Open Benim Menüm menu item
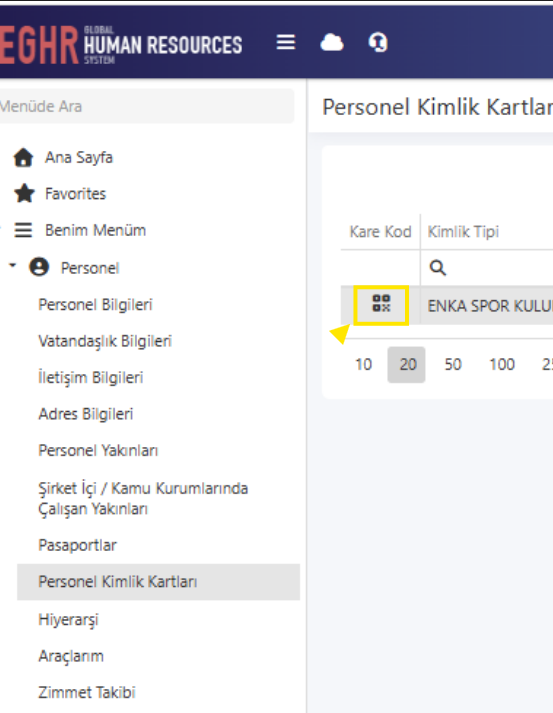This screenshot has height=713, width=553. (x=96, y=230)
